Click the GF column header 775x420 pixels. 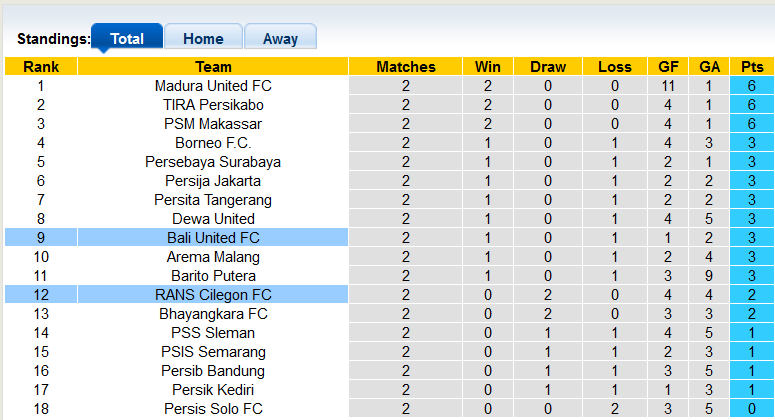(x=666, y=67)
